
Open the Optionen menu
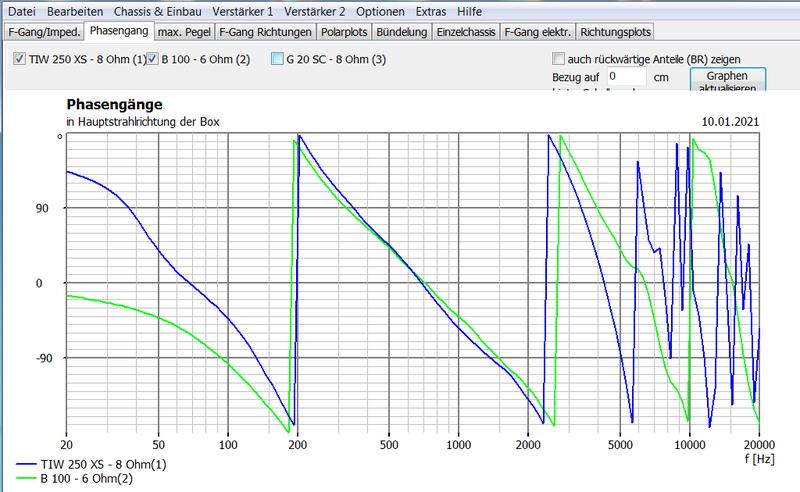(378, 11)
